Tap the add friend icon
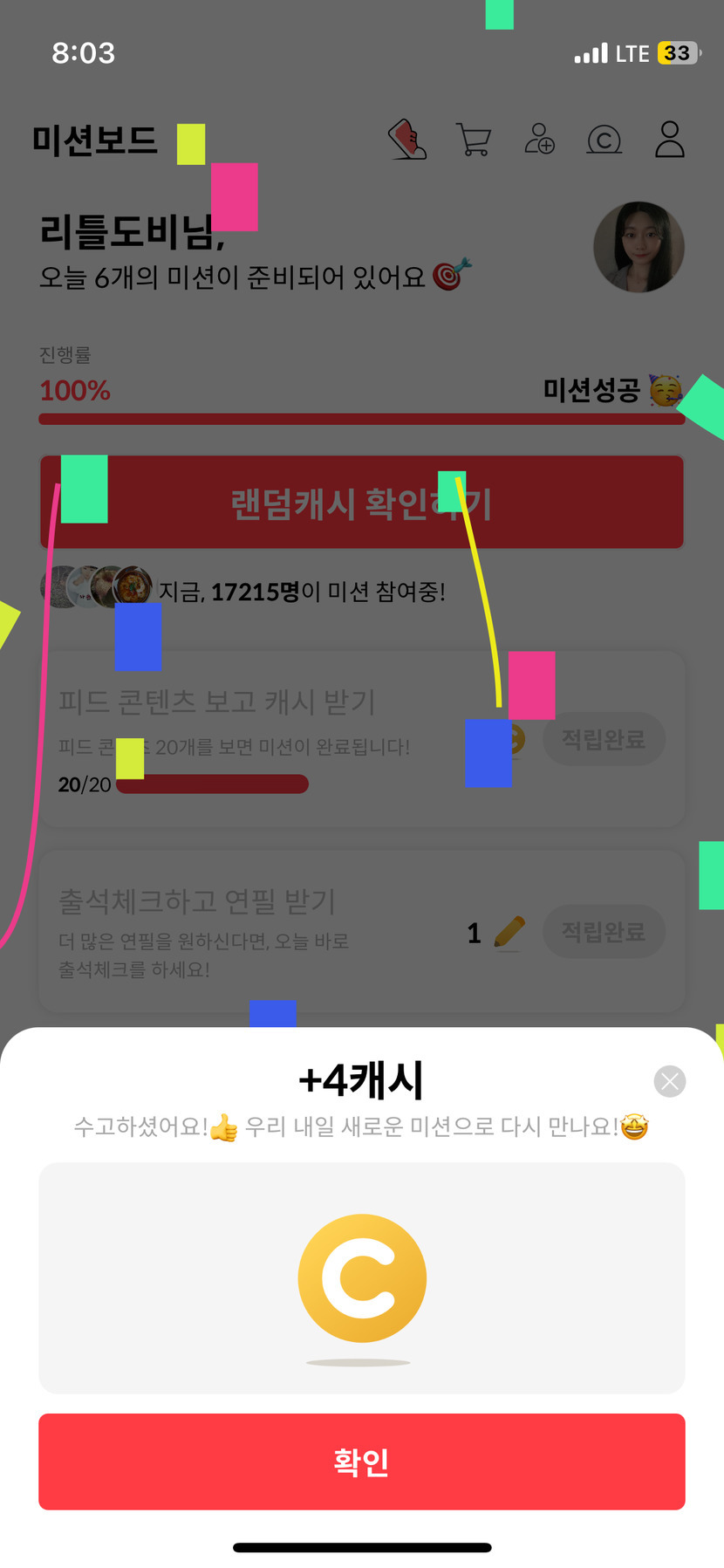The height and width of the screenshot is (1568, 724). coord(539,139)
